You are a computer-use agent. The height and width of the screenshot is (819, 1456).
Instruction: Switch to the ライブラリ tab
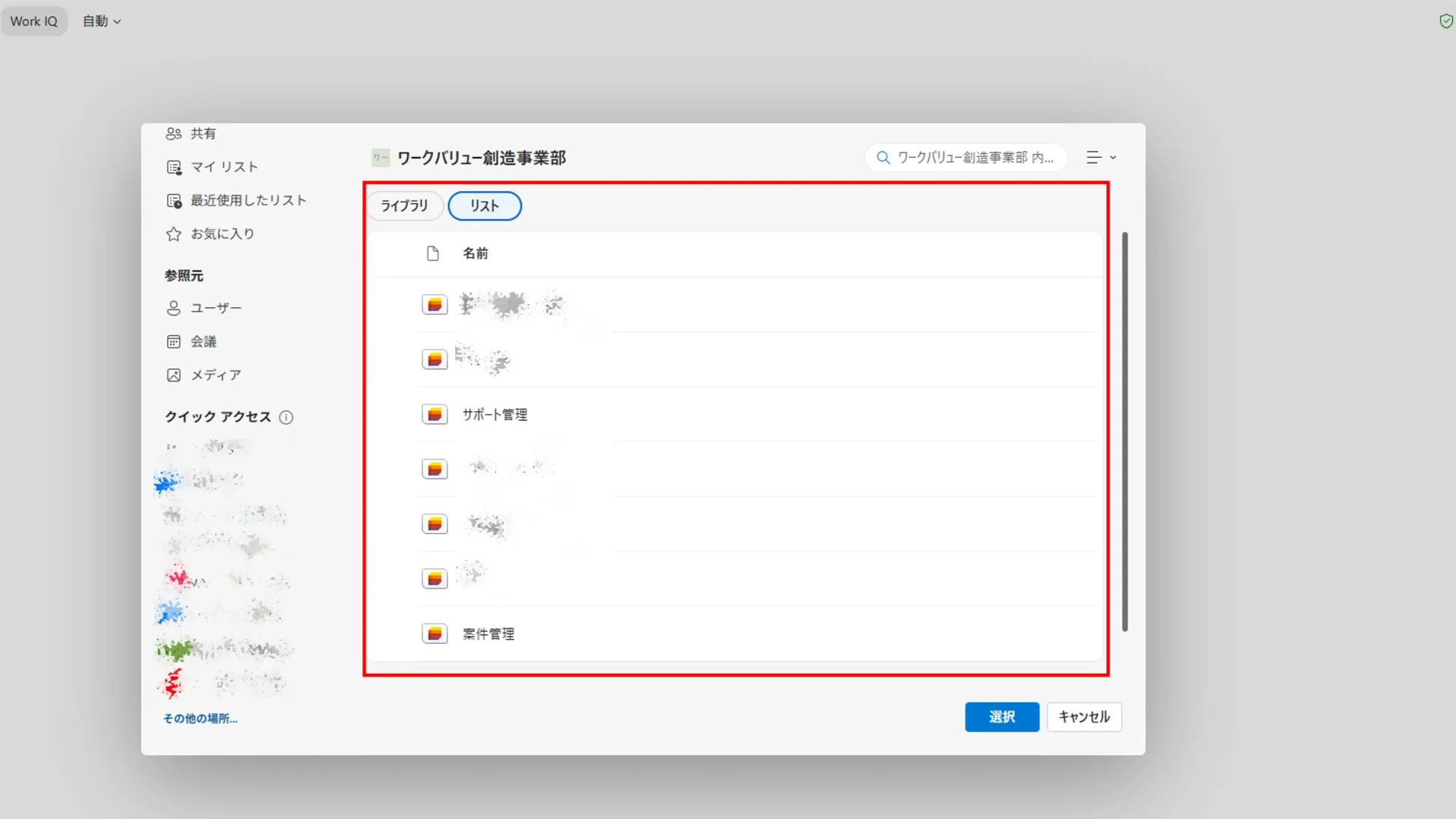(404, 206)
